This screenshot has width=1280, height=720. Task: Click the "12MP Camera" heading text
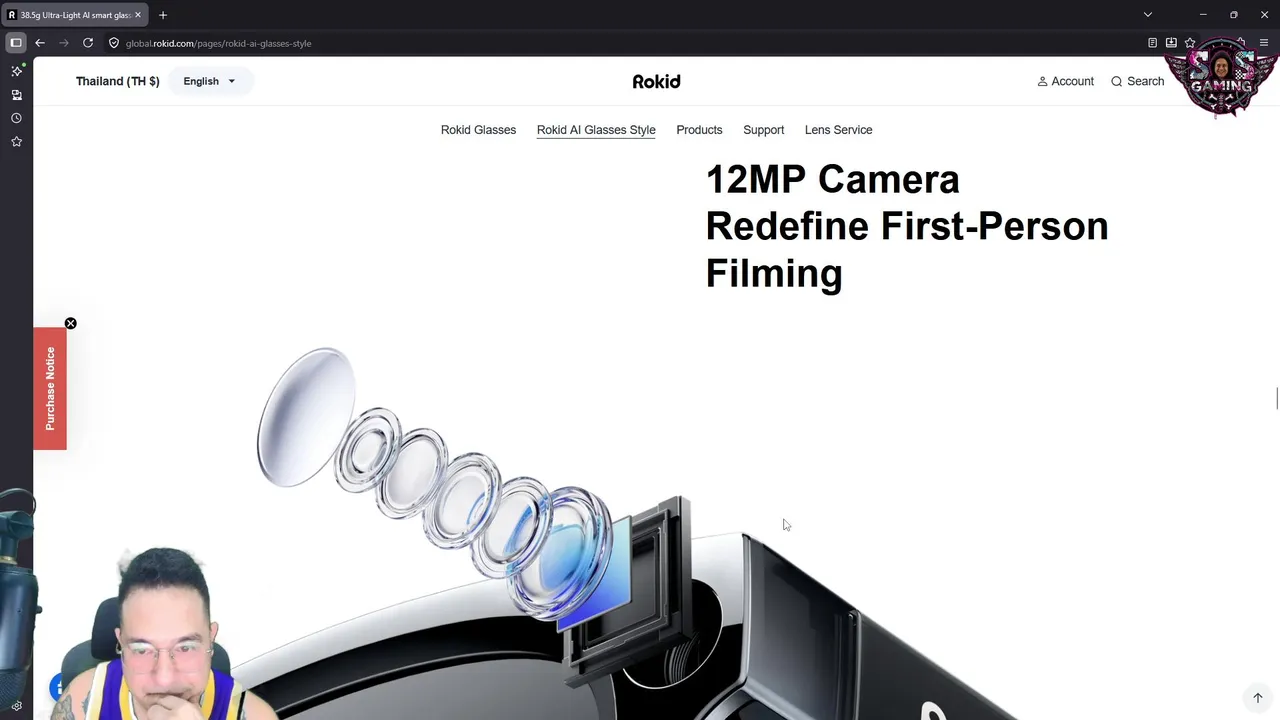pos(832,180)
